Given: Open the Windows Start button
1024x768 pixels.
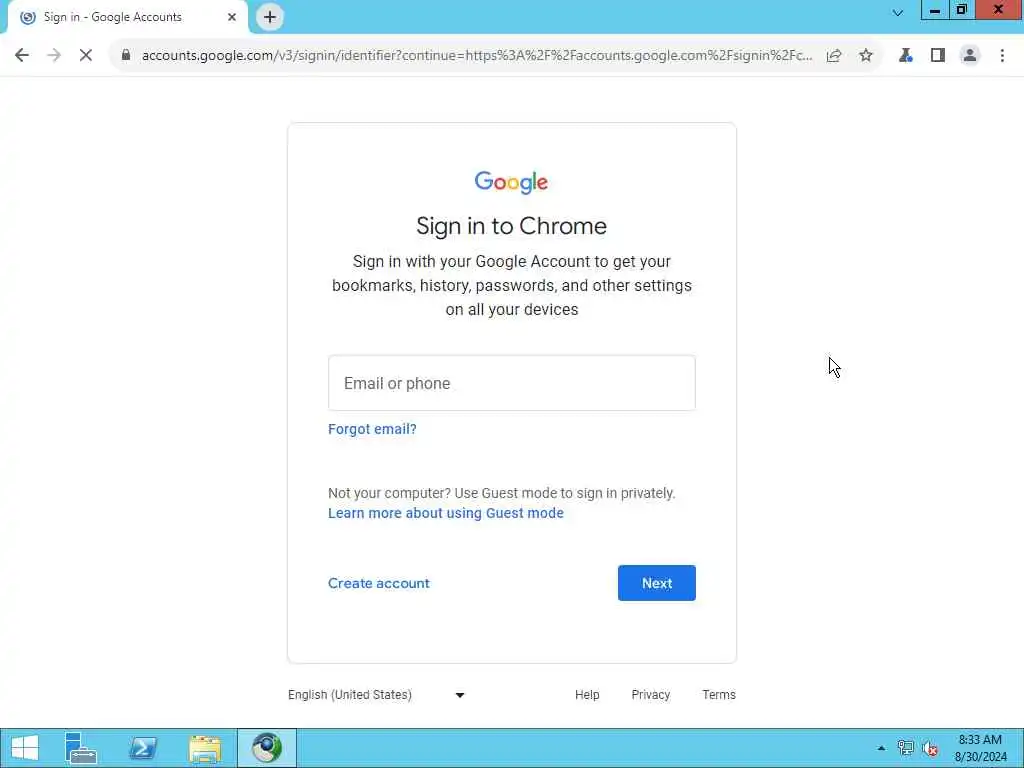Looking at the screenshot, I should coord(25,748).
